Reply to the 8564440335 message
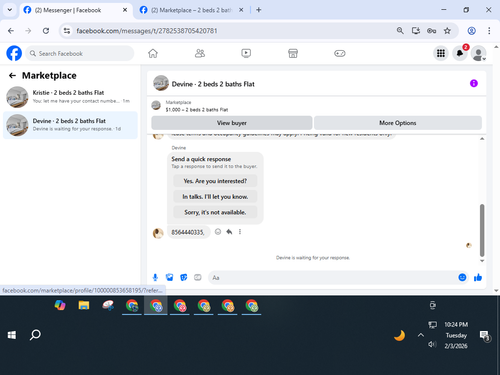The width and height of the screenshot is (500, 375). 229,232
